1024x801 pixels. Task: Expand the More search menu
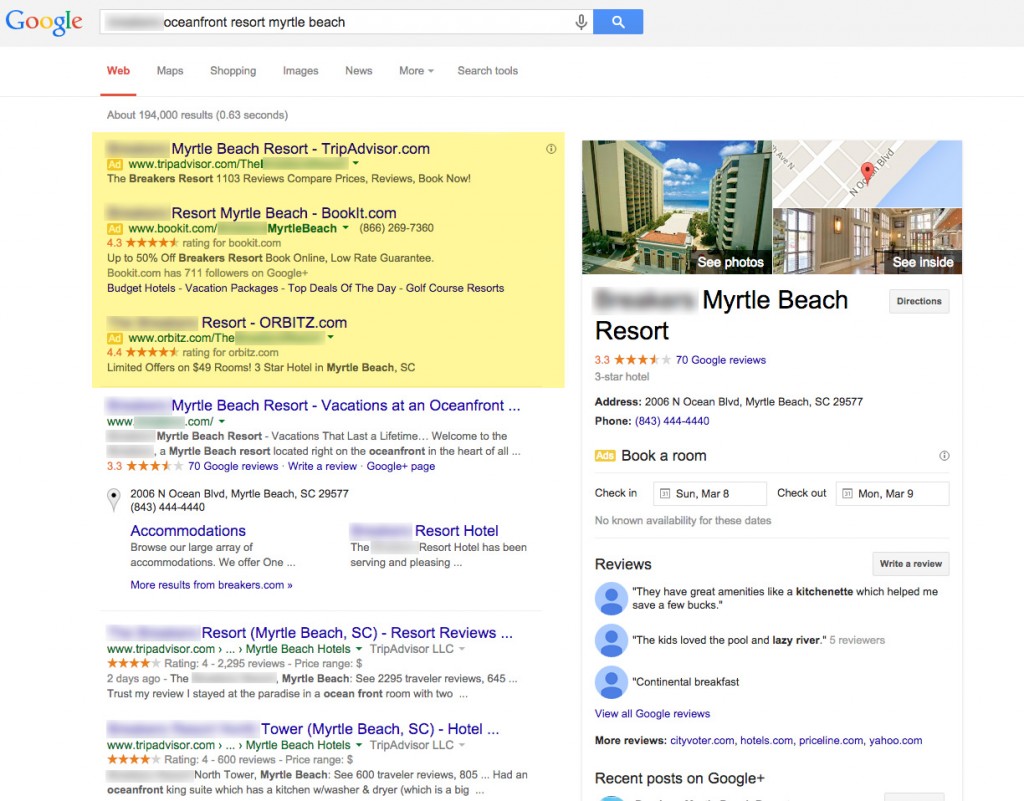pos(416,71)
